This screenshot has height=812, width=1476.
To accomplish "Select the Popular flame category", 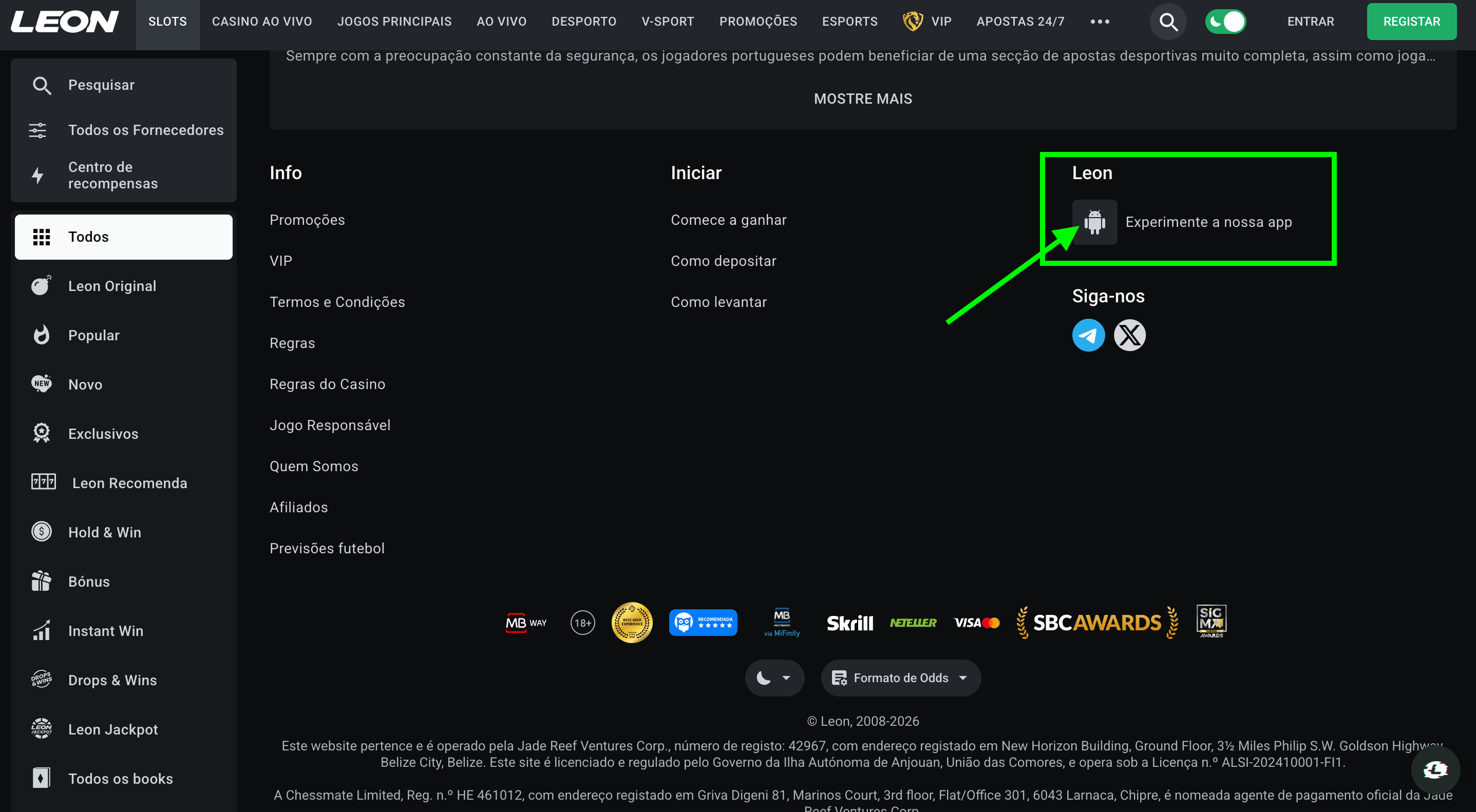I will pos(123,335).
